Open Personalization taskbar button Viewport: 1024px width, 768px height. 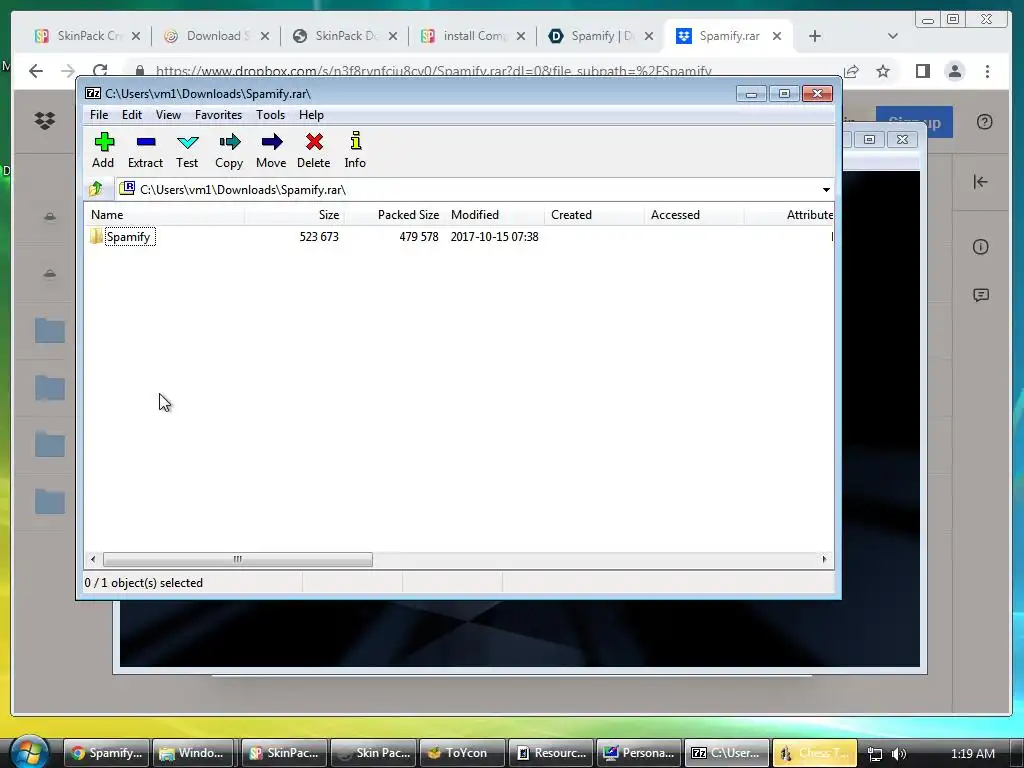pos(639,753)
